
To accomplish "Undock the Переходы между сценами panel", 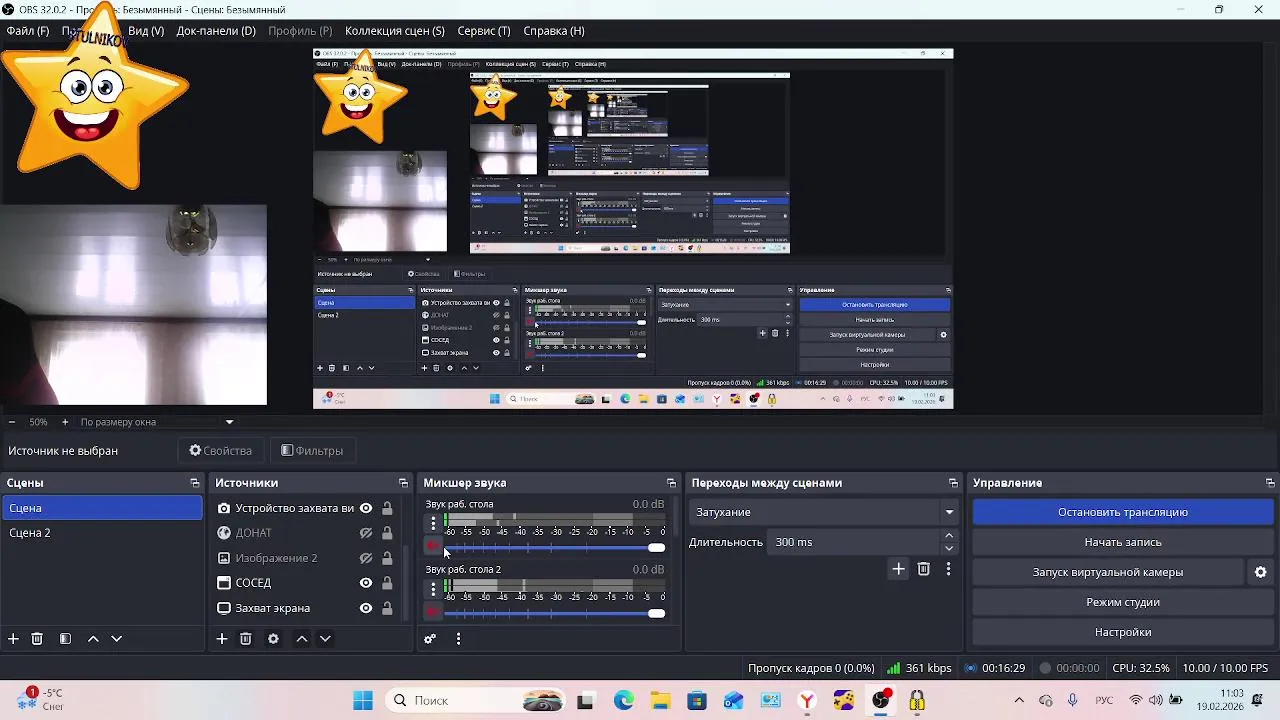I will tap(953, 483).
